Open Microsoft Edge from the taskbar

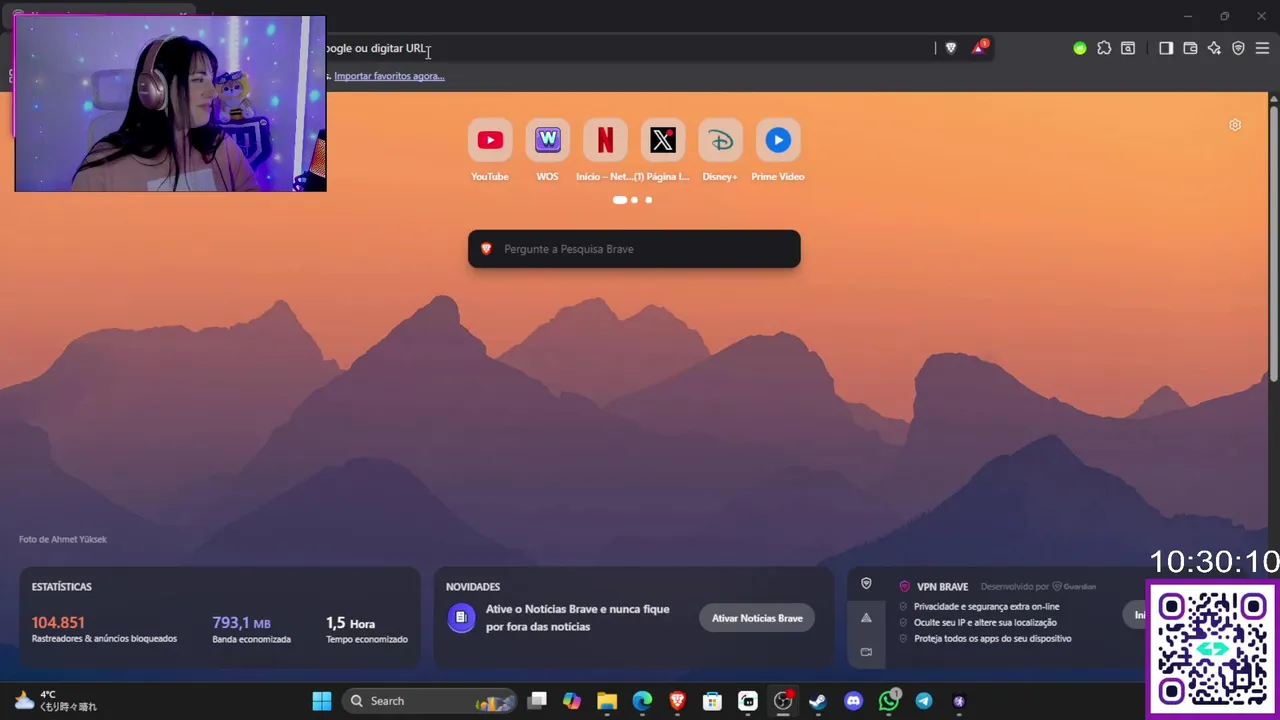pyautogui.click(x=642, y=701)
